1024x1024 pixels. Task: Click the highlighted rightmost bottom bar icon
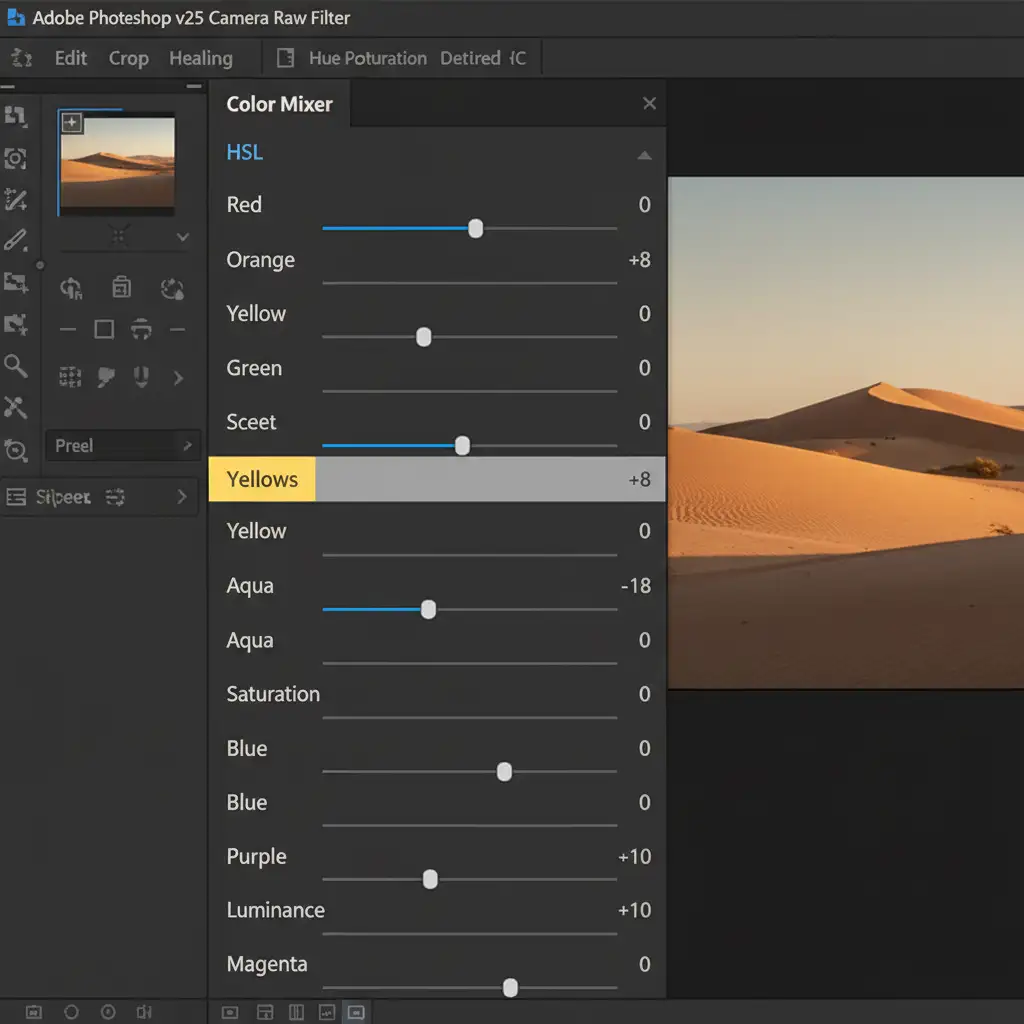(x=355, y=1012)
